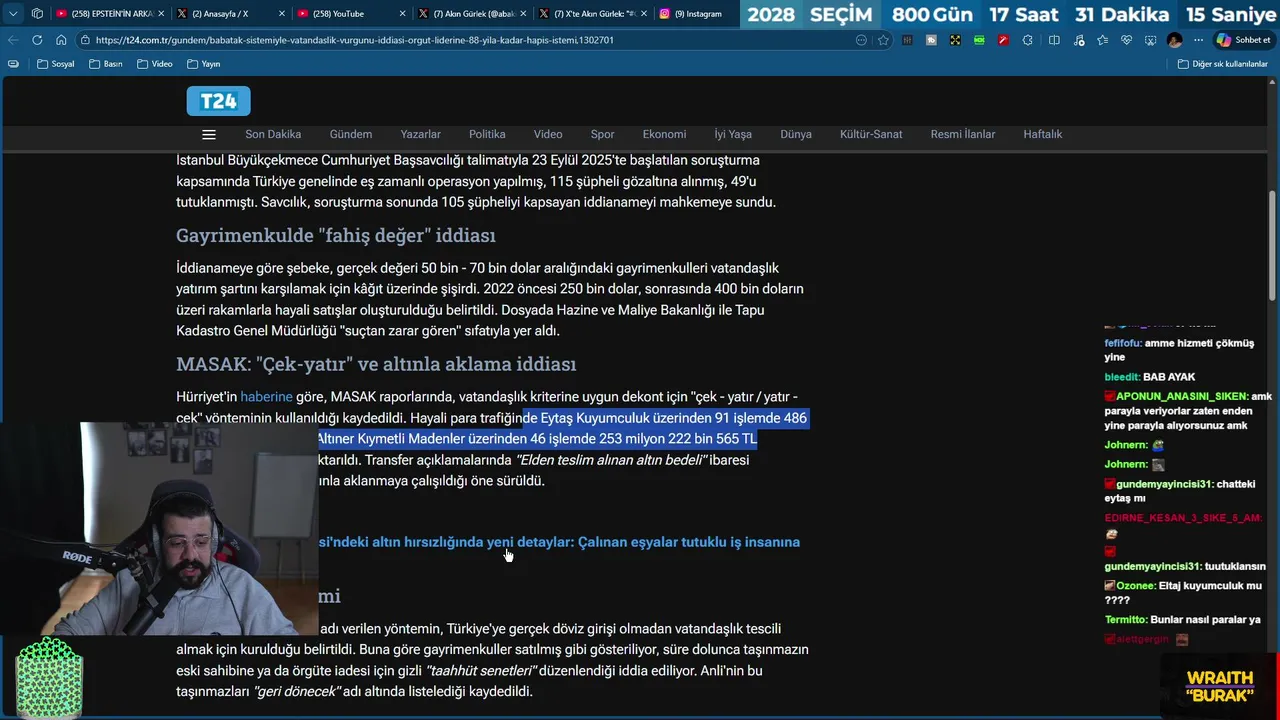Open the yellow-arrows extension icon

[x=955, y=40]
